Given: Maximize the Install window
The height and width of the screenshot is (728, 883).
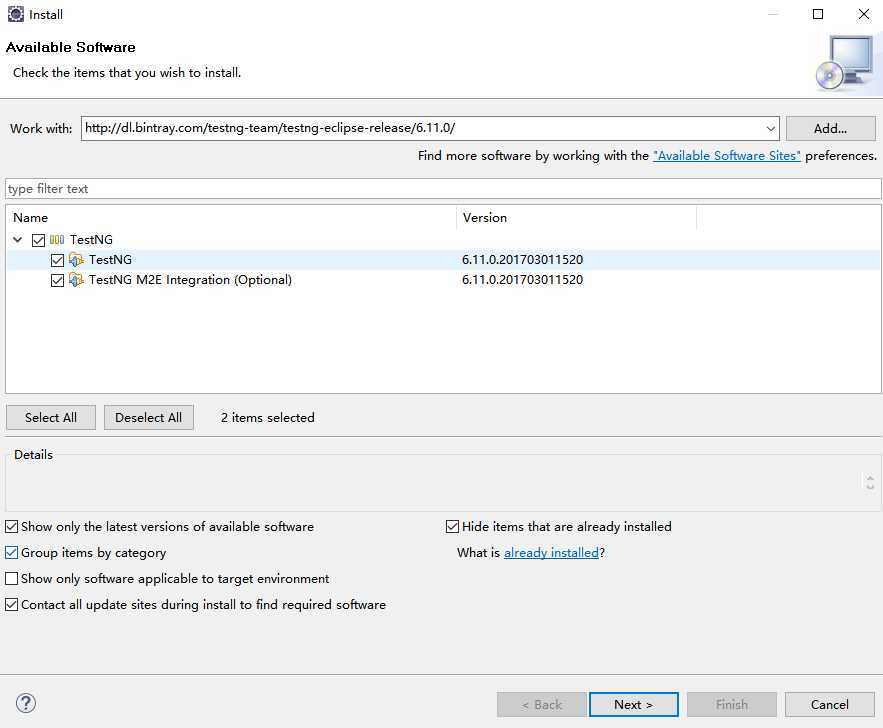Looking at the screenshot, I should coord(818,14).
